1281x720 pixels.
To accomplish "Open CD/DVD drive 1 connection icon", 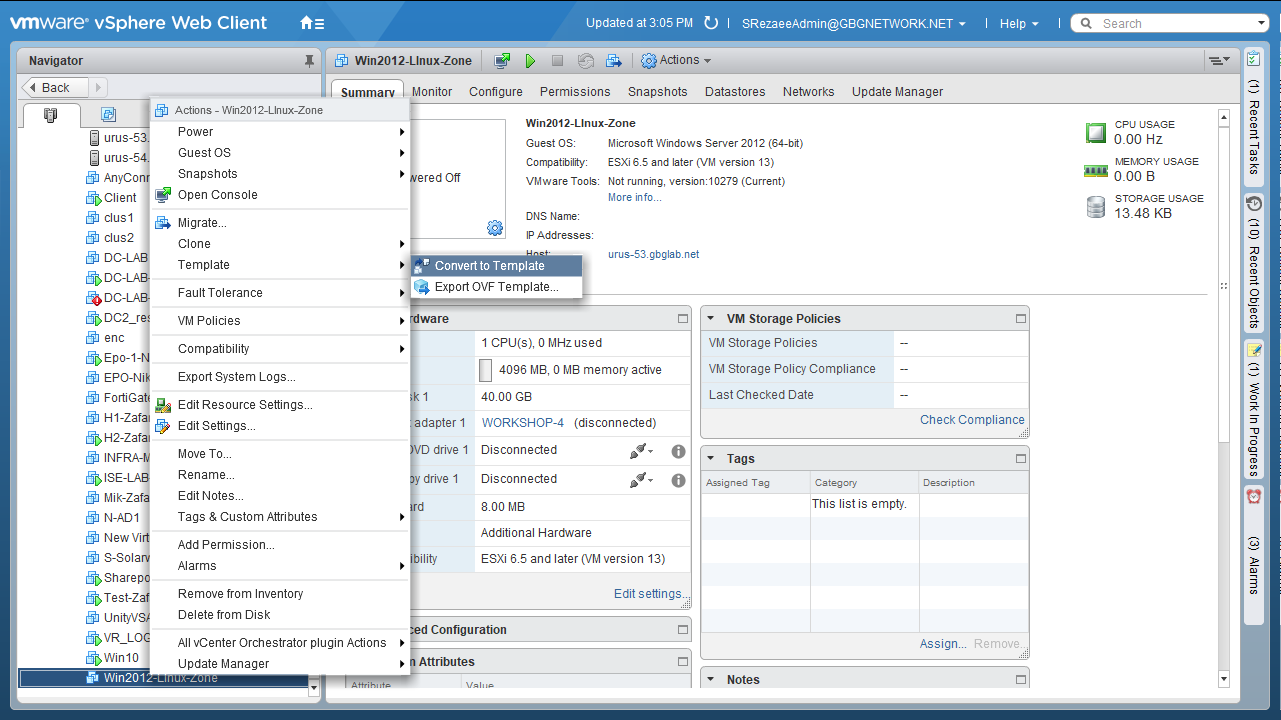I will pyautogui.click(x=641, y=451).
